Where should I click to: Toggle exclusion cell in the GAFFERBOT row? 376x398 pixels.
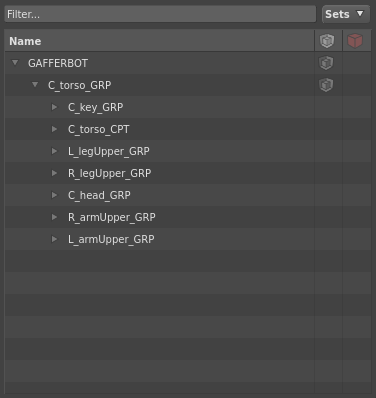pyautogui.click(x=357, y=63)
